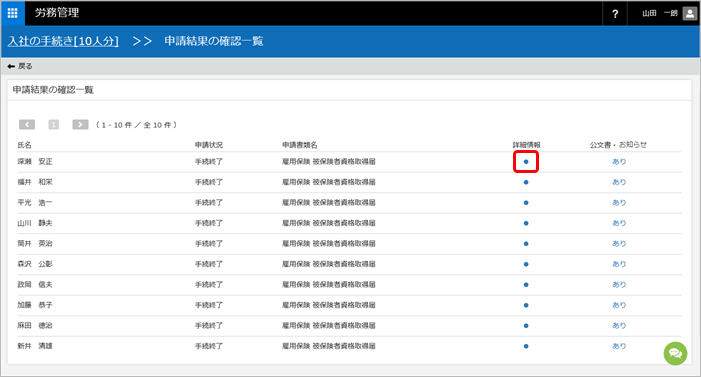The image size is (701, 377).
Task: Click the 労務管理 title in top bar
Action: [57, 13]
